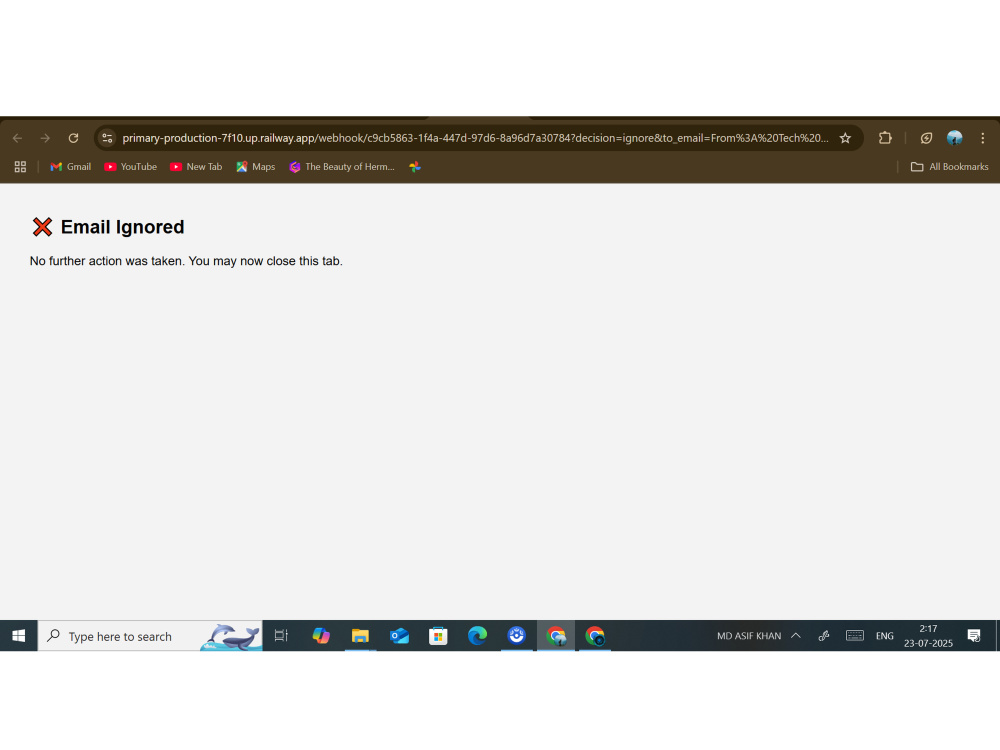Click the Type here to search box

click(x=150, y=636)
